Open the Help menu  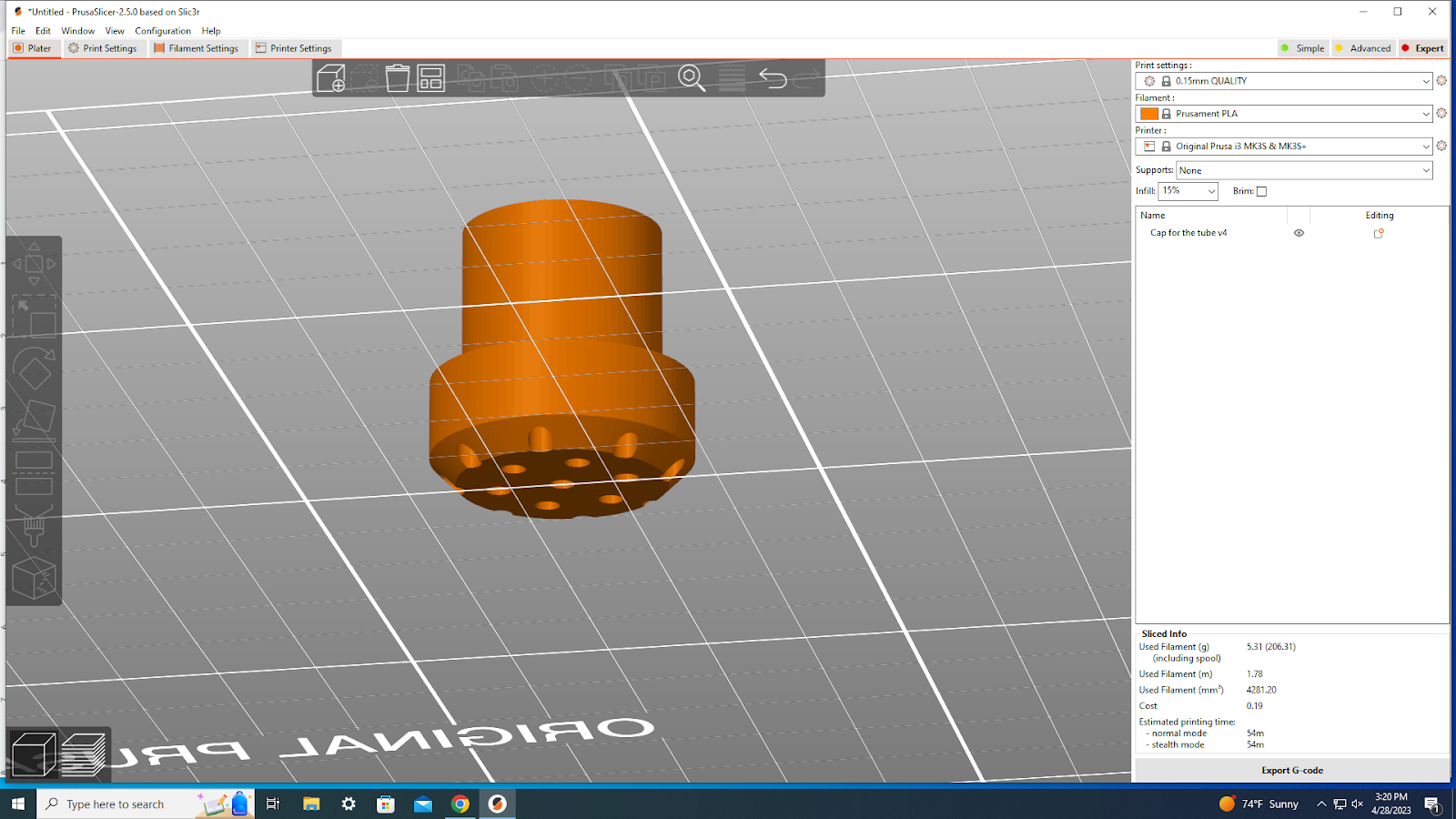pyautogui.click(x=211, y=31)
